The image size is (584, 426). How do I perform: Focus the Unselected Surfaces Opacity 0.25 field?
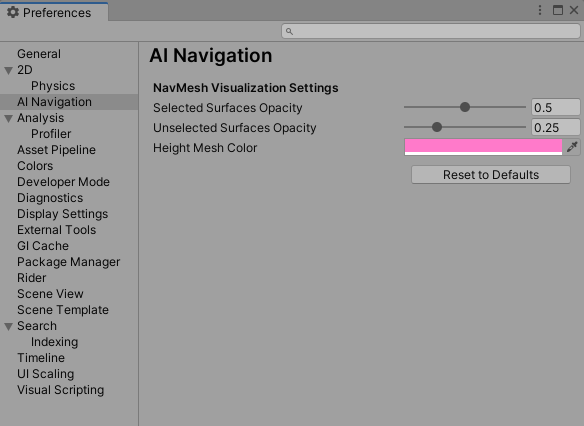point(555,127)
